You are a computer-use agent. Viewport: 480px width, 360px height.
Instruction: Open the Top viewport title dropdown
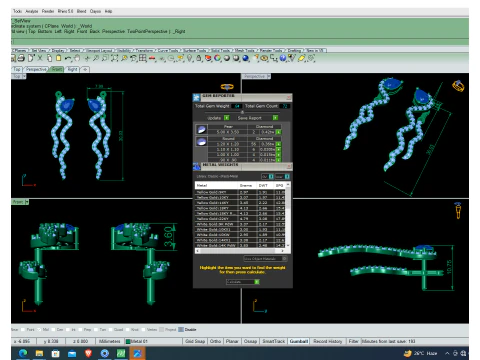(x=24, y=76)
